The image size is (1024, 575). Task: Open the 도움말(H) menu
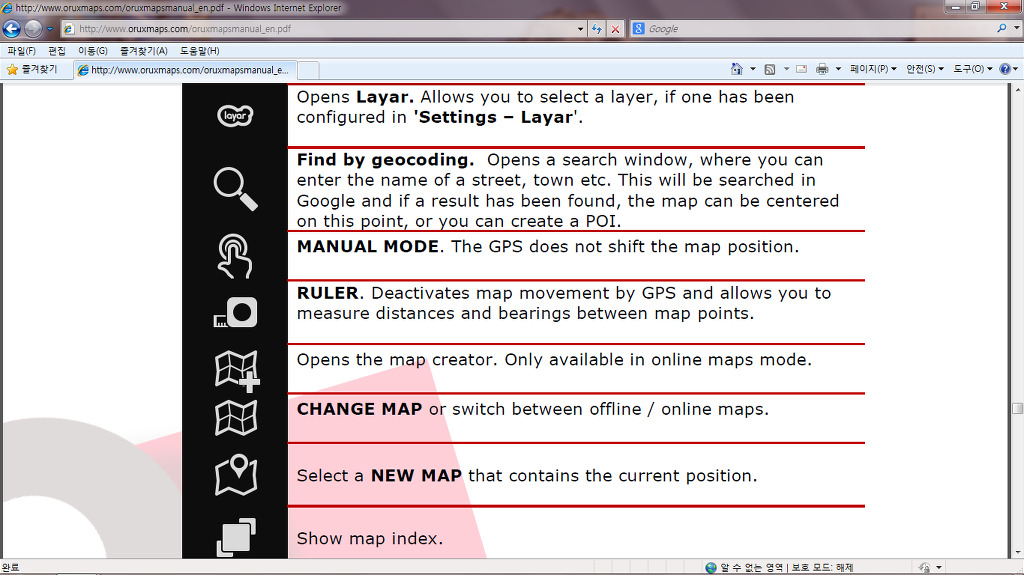click(199, 50)
